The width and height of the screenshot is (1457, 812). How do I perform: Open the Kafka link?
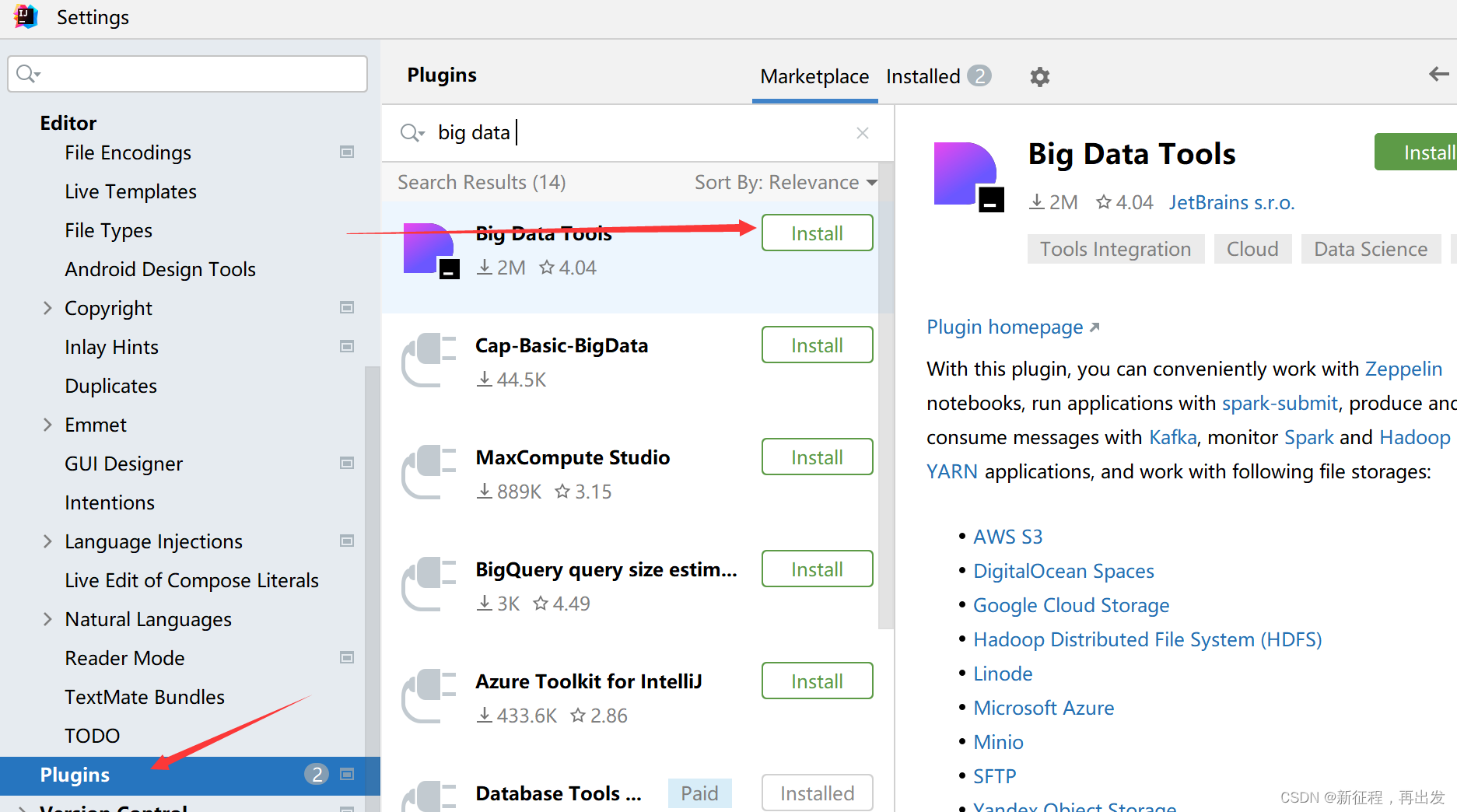click(x=1172, y=437)
